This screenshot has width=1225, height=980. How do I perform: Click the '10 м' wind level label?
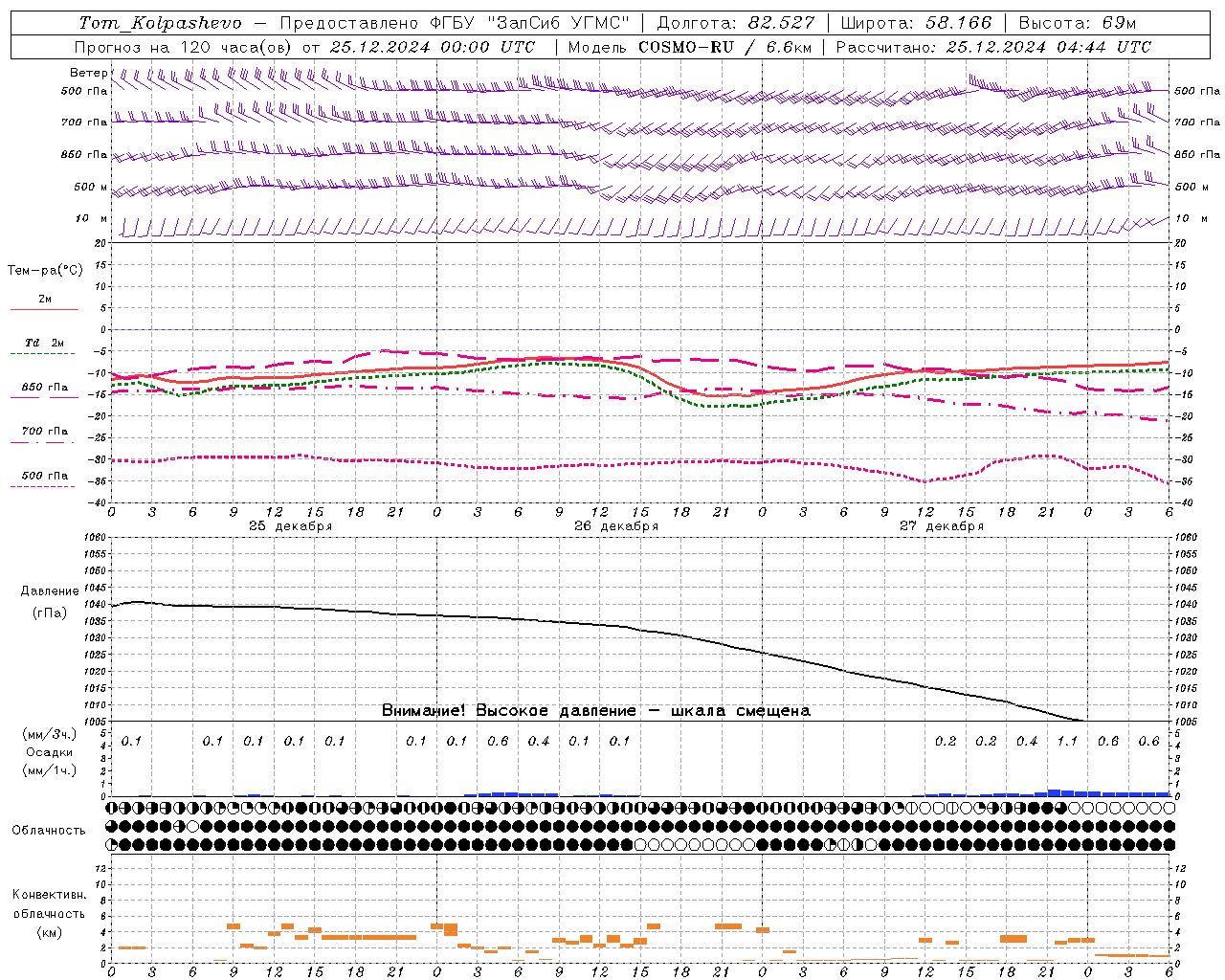[x=91, y=218]
